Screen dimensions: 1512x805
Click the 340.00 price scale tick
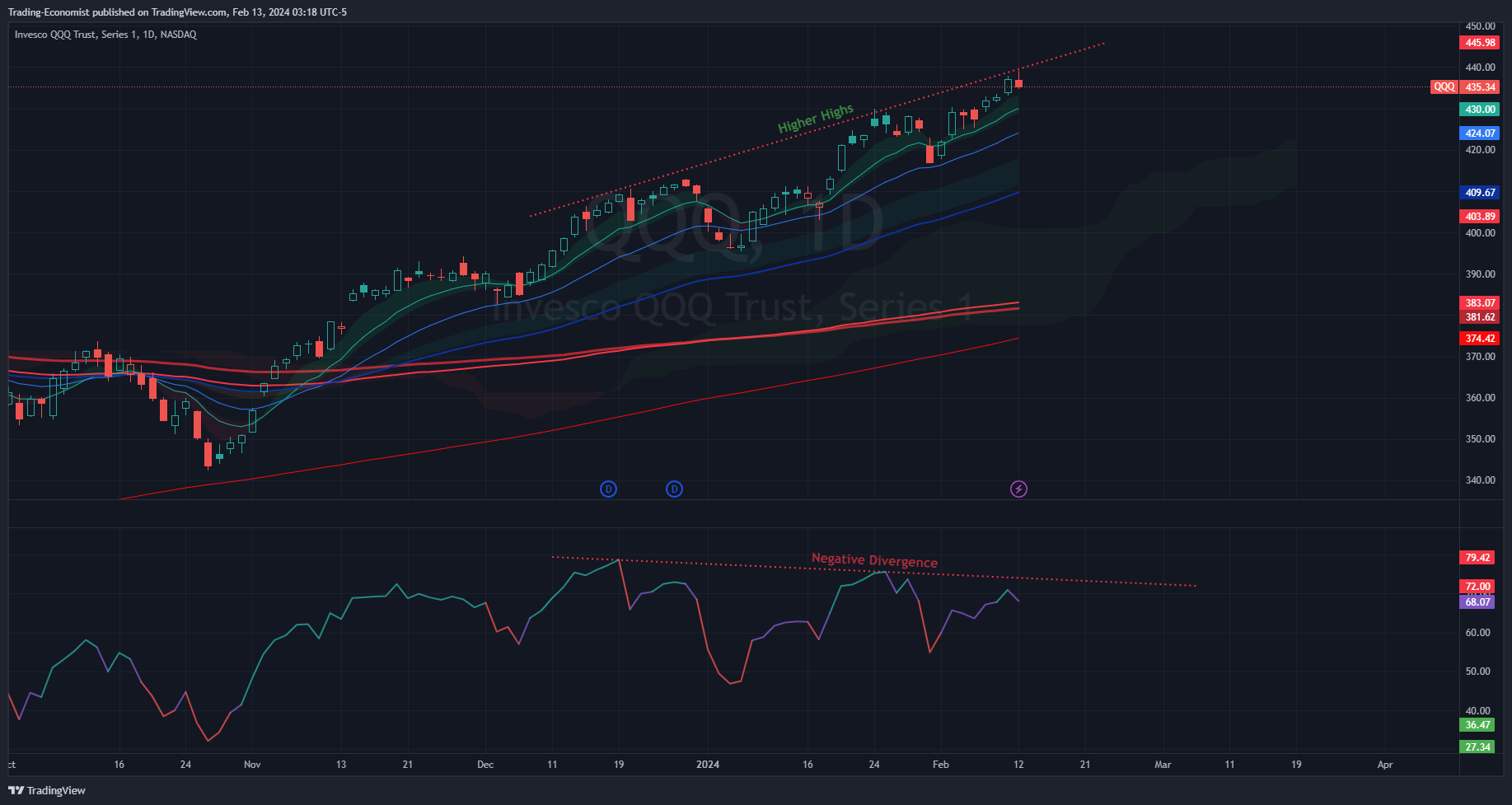pyautogui.click(x=1480, y=480)
